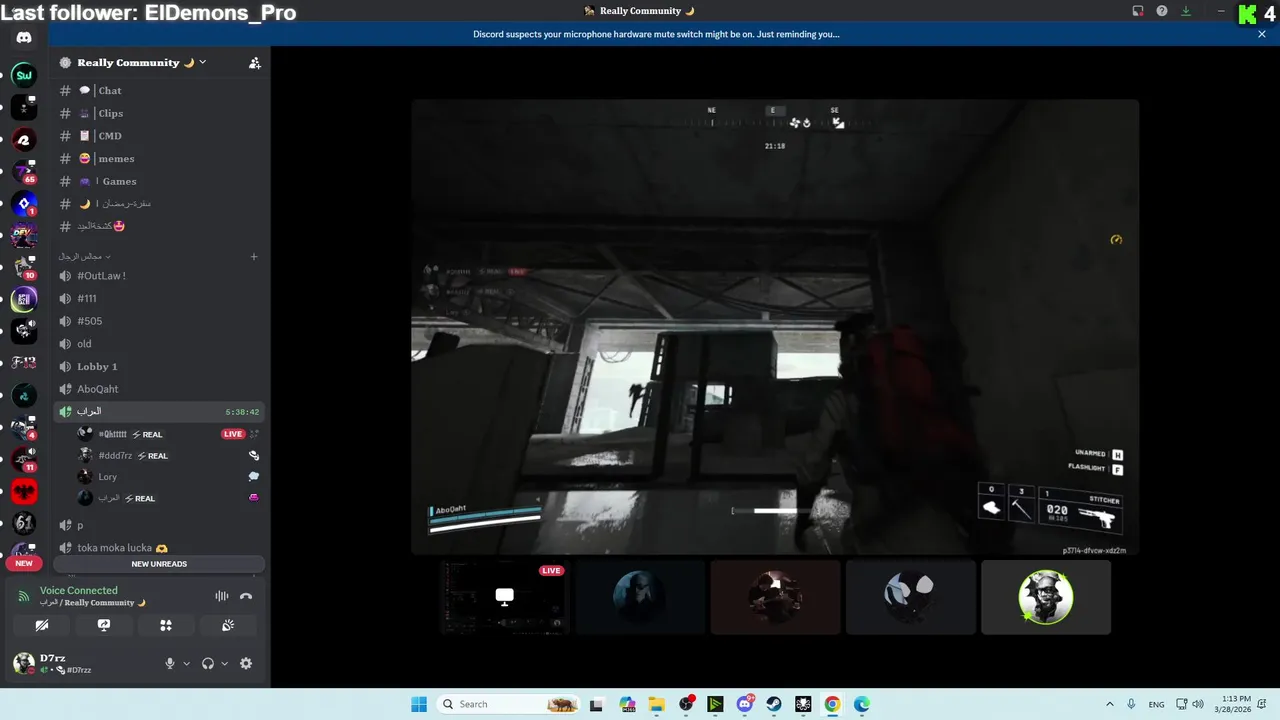
Task: Open the F13 server icon
Action: coord(24,363)
